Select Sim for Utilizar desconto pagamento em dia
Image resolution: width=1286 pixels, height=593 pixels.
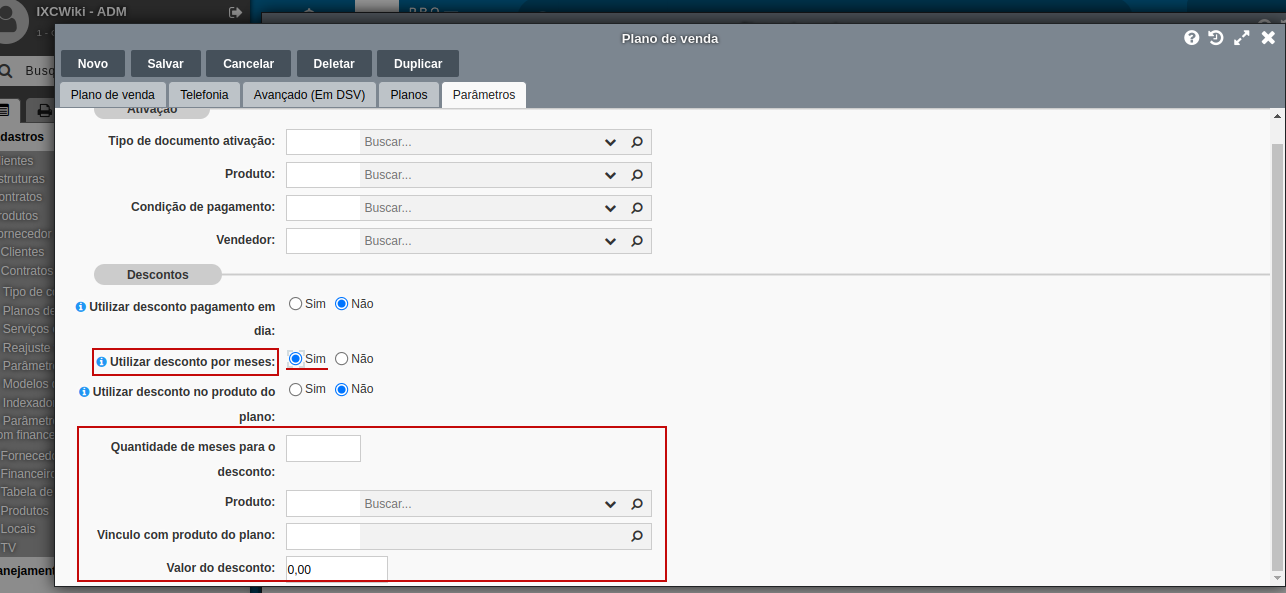coord(295,303)
